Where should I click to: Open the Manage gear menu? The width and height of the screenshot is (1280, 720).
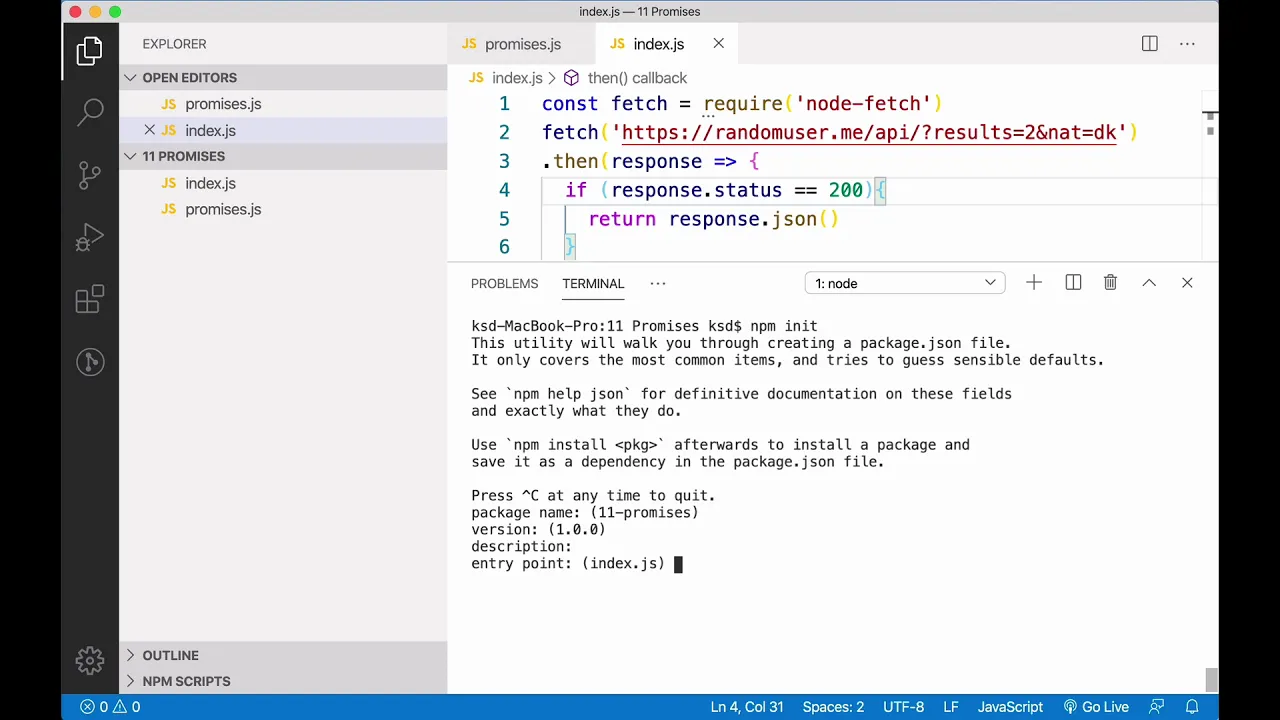point(90,660)
